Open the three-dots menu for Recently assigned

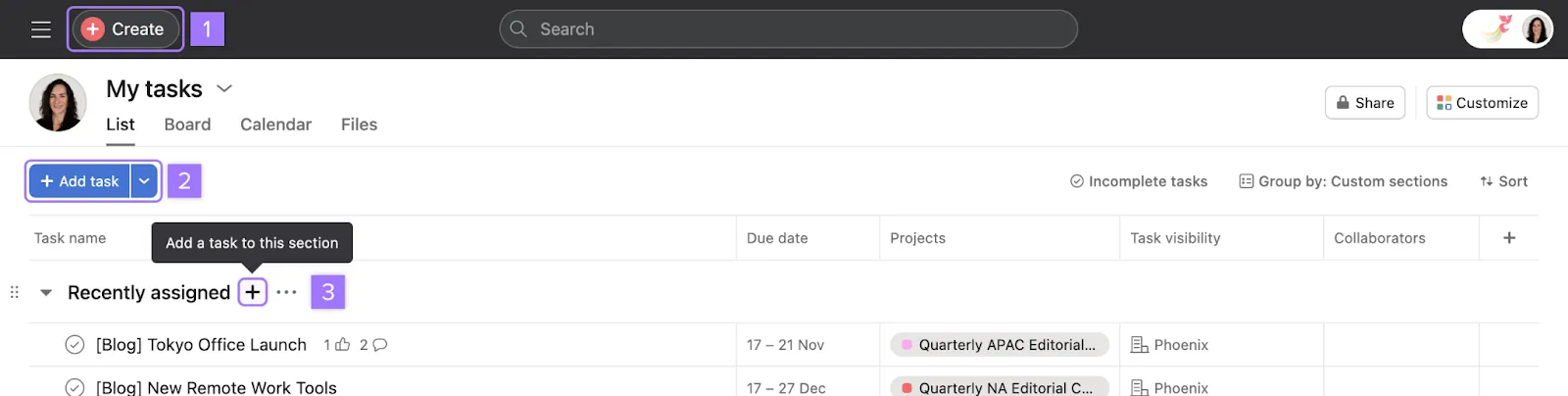(286, 292)
